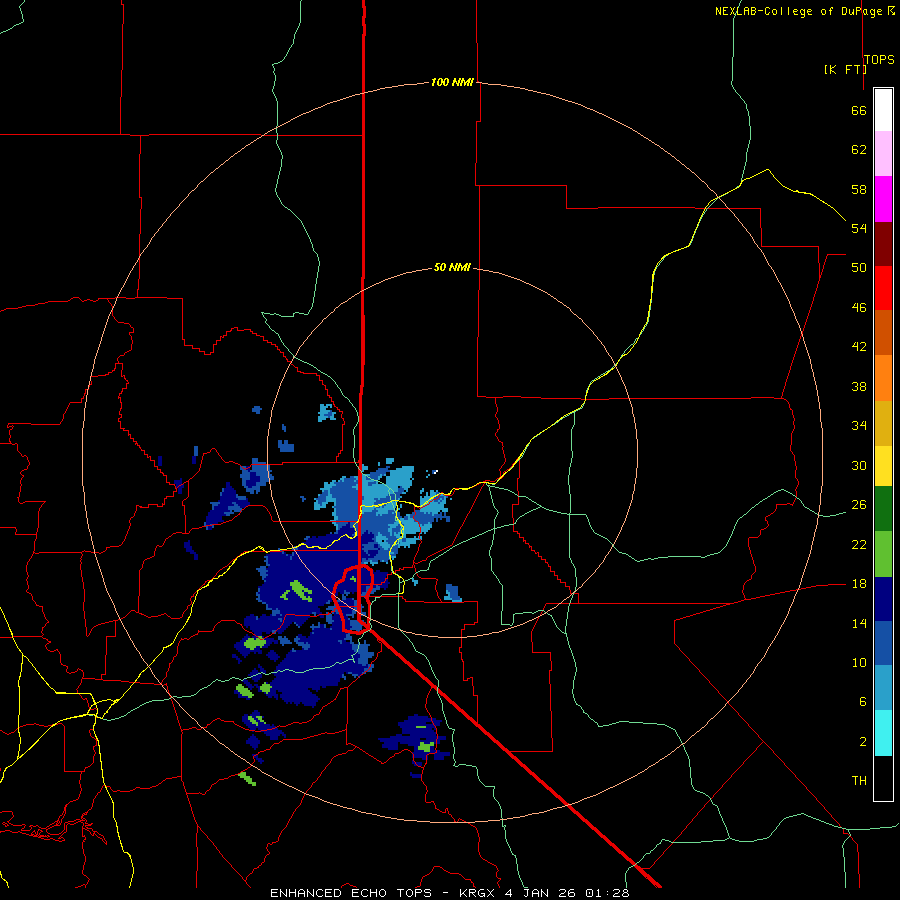This screenshot has height=900, width=900.
Task: Click the "01:28" timestamp text
Action: (x=607, y=893)
